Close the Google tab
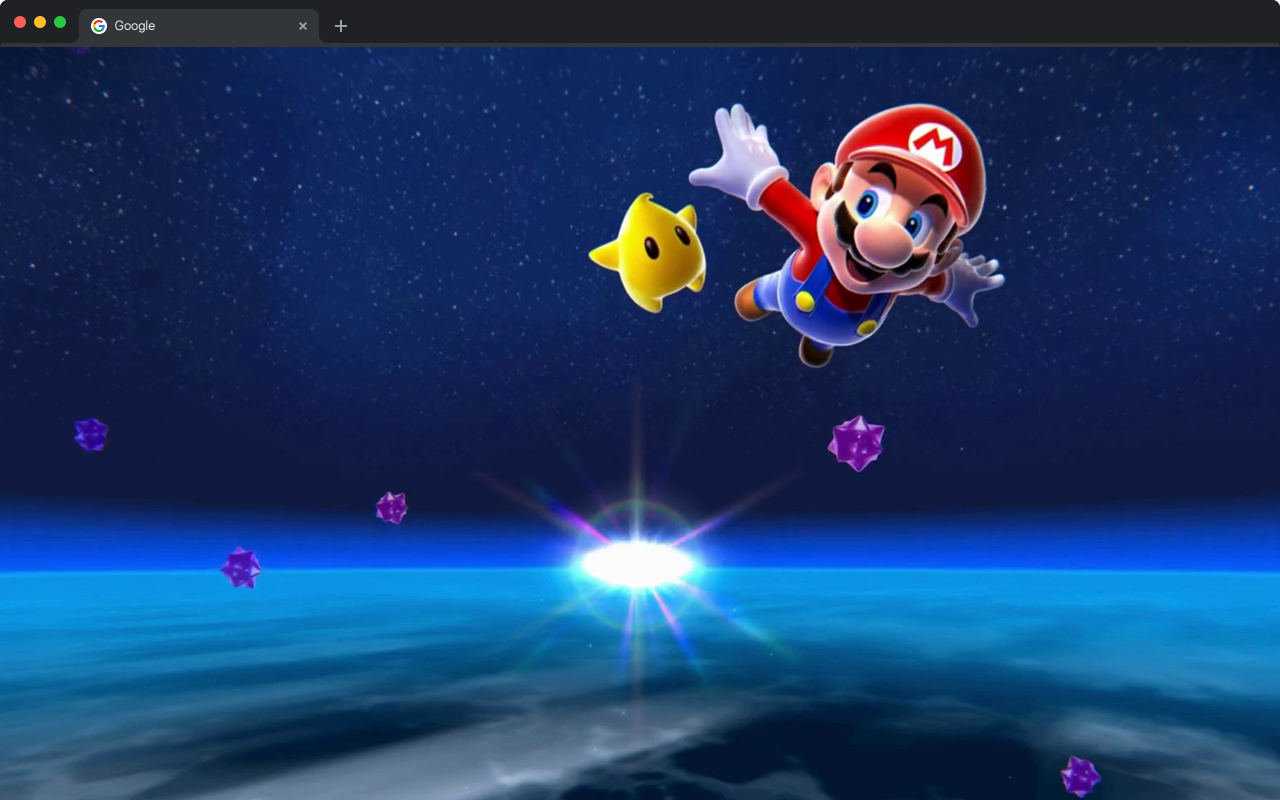 (x=303, y=26)
